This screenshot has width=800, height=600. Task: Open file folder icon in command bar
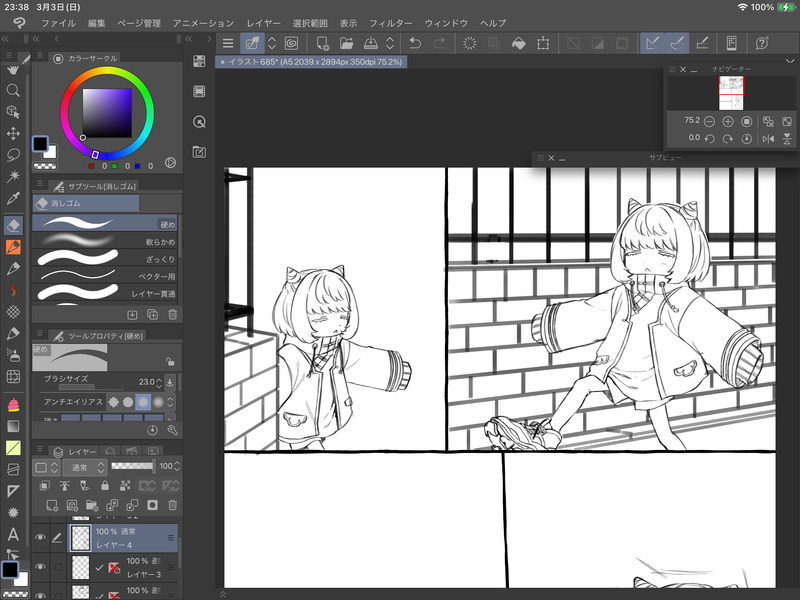click(346, 43)
